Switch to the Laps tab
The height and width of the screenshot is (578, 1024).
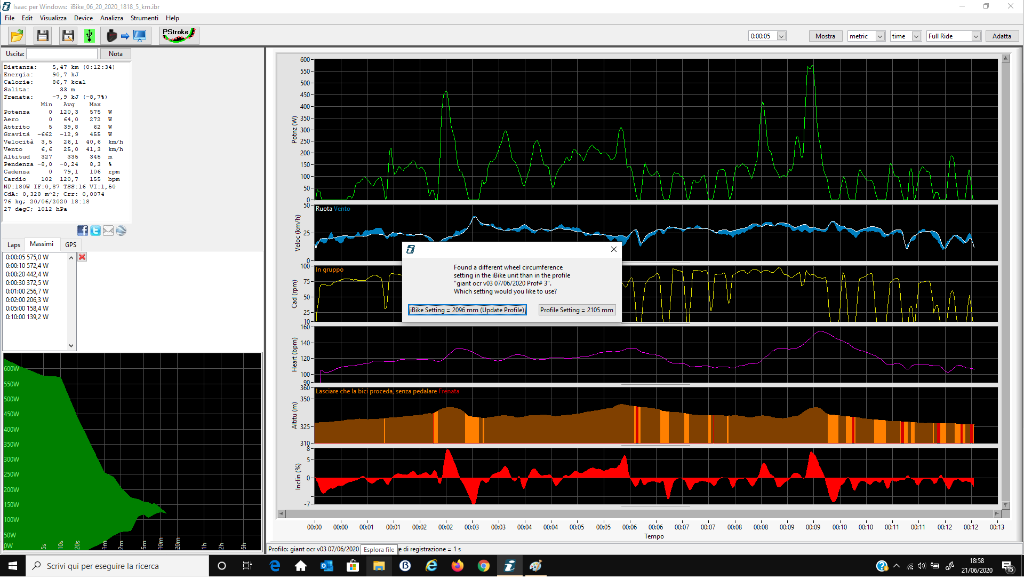[x=14, y=244]
